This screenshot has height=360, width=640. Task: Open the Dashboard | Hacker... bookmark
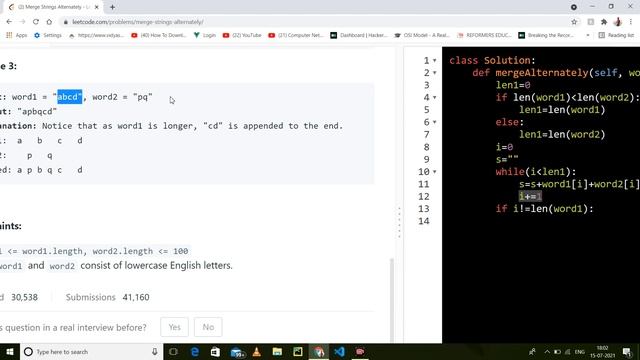pos(359,36)
